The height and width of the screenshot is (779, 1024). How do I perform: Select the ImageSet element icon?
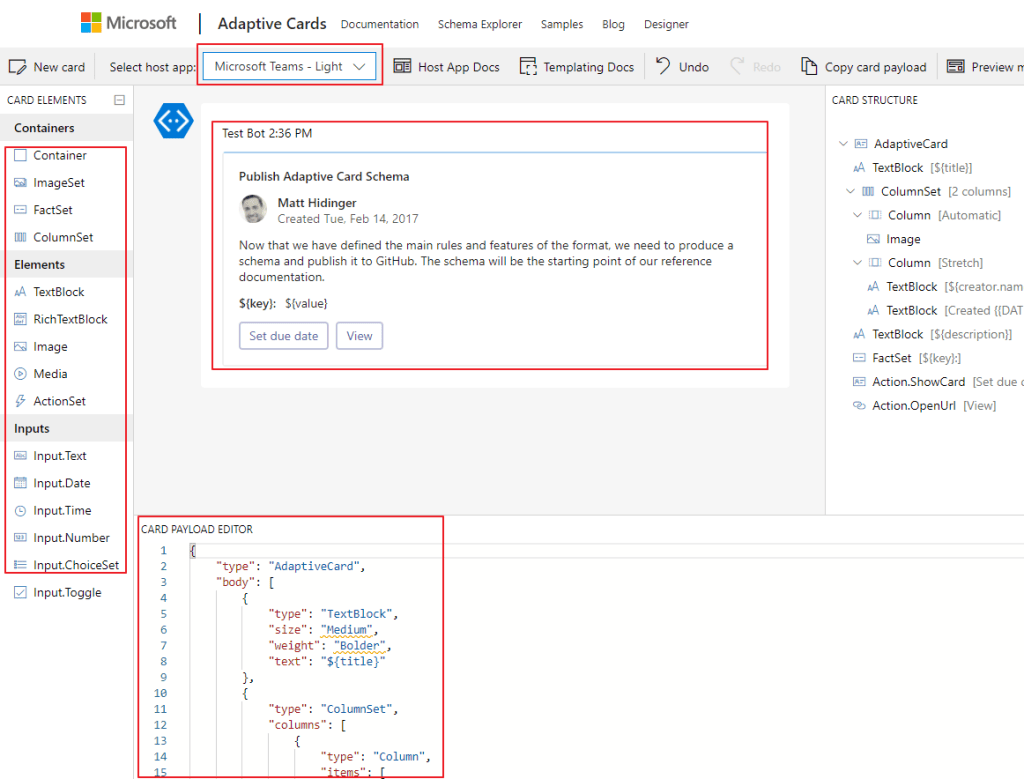[21, 183]
